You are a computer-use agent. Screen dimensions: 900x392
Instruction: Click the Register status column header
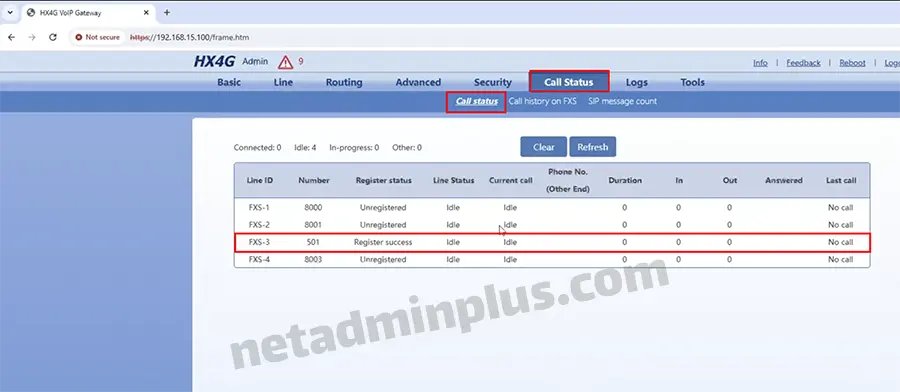383,180
